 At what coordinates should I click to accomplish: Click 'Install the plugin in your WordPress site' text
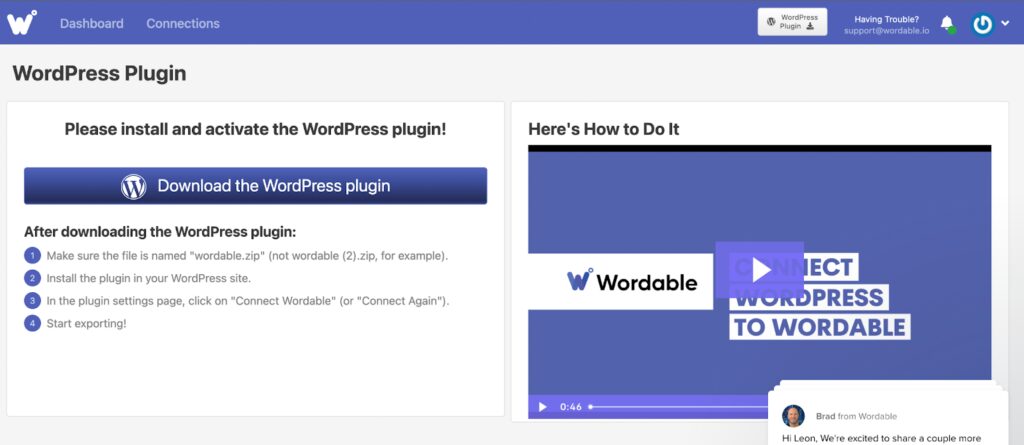(148, 278)
